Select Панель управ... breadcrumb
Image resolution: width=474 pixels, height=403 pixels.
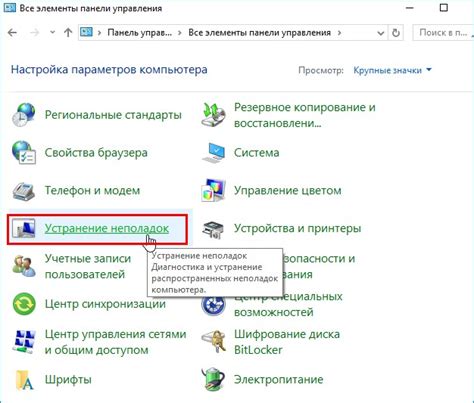[140, 33]
